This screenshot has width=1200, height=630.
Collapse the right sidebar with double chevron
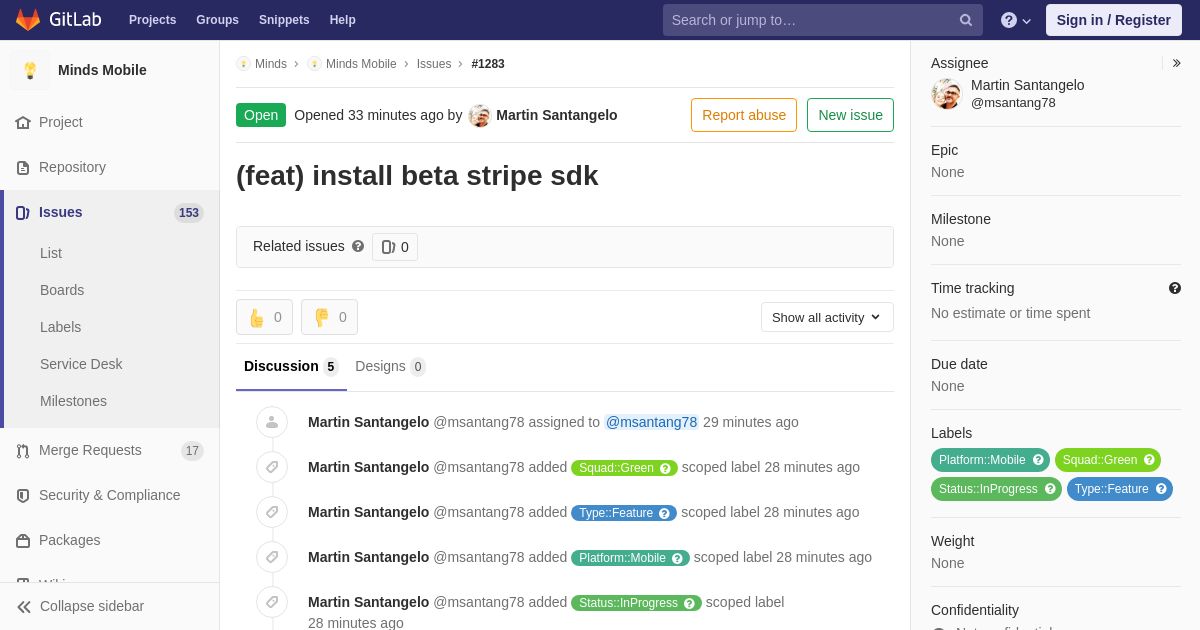[x=1176, y=63]
